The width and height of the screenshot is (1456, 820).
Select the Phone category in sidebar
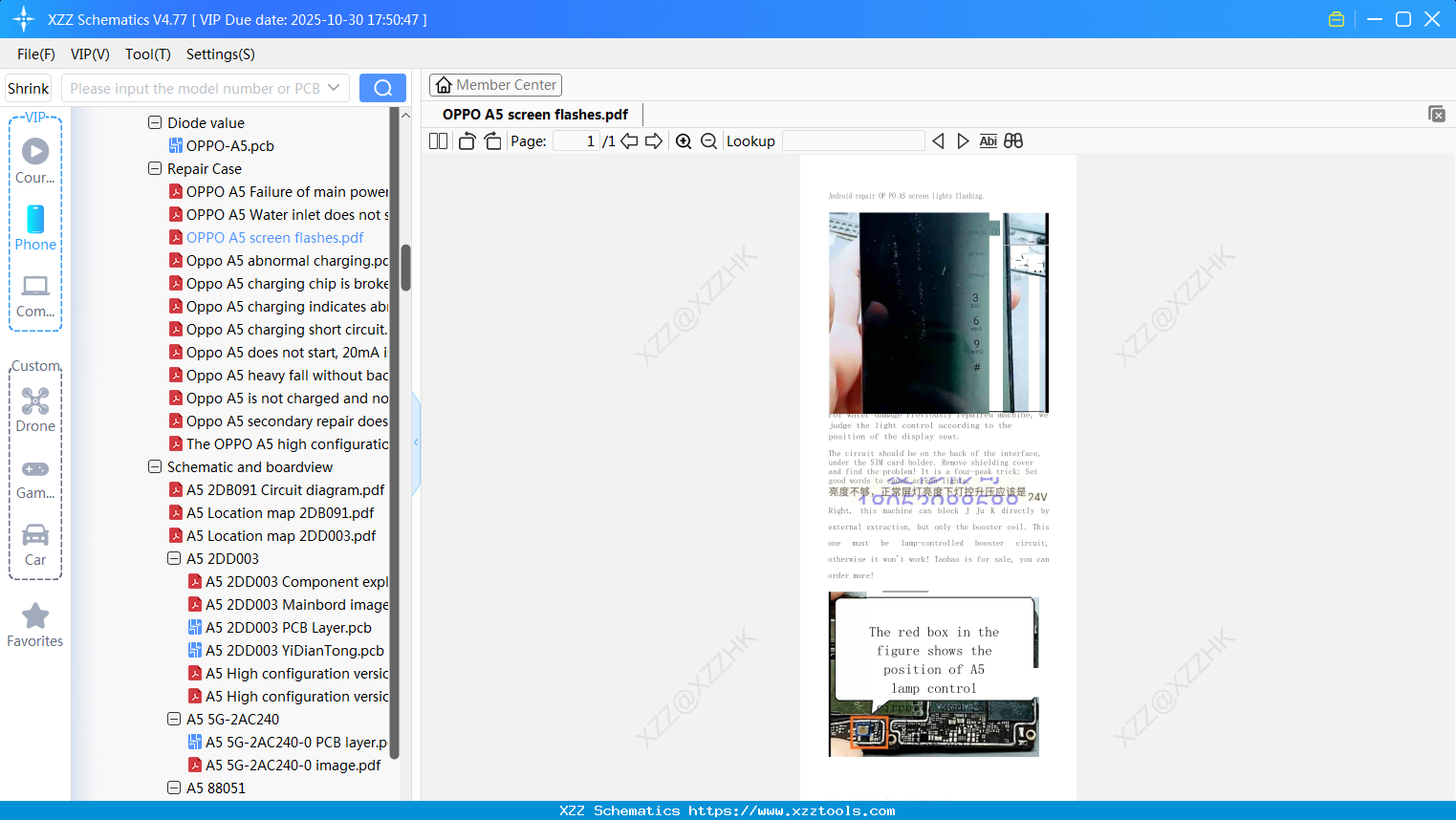coord(35,228)
